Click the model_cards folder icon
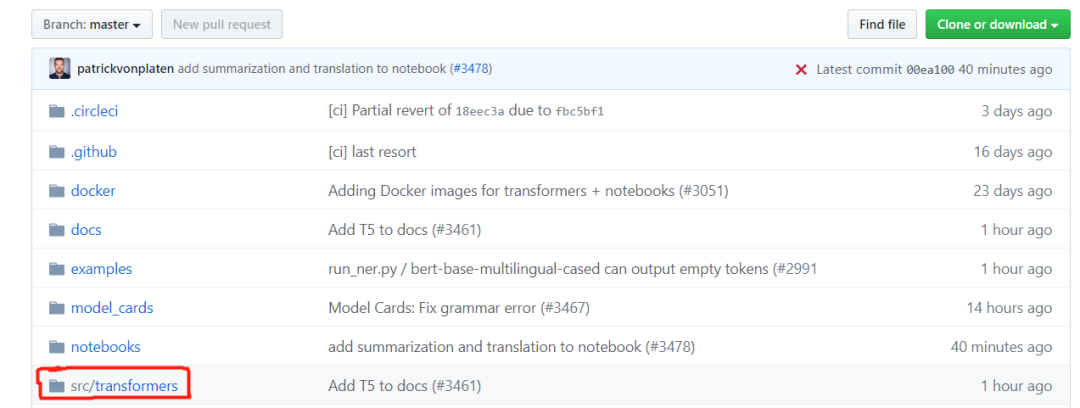 57,307
